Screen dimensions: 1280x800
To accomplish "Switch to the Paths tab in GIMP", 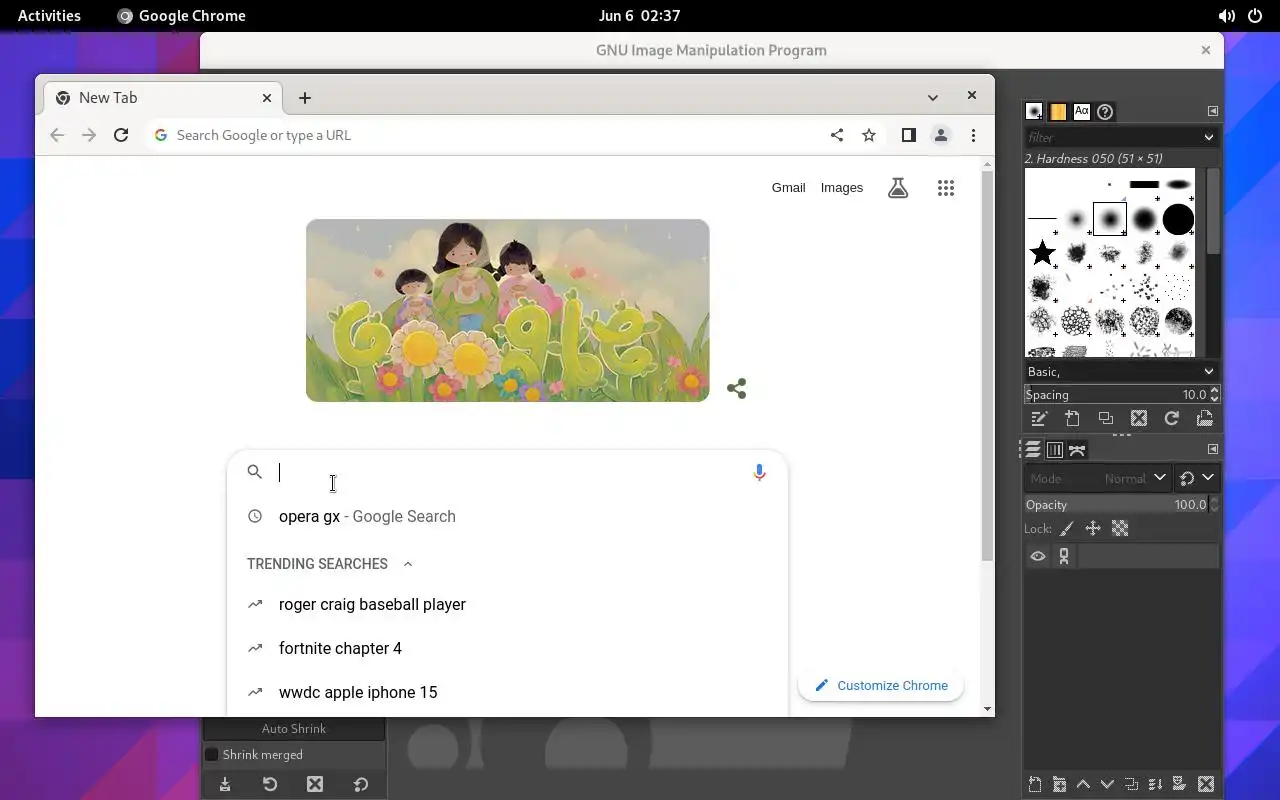I will click(x=1077, y=450).
